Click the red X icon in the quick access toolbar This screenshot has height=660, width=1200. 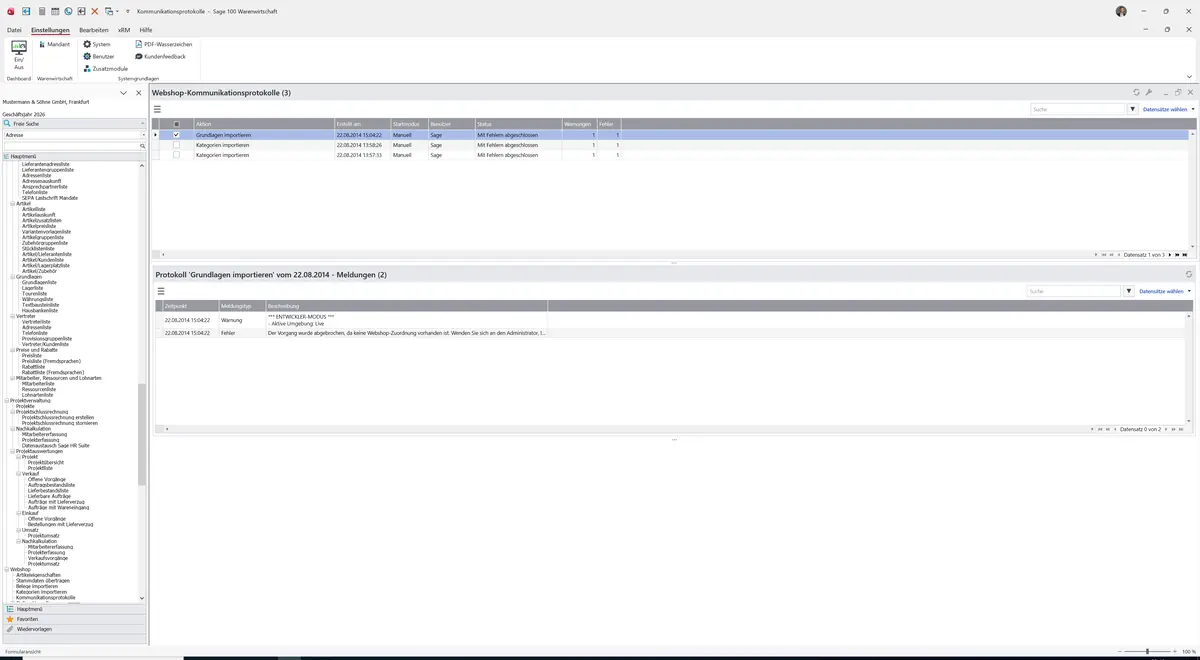pos(95,11)
